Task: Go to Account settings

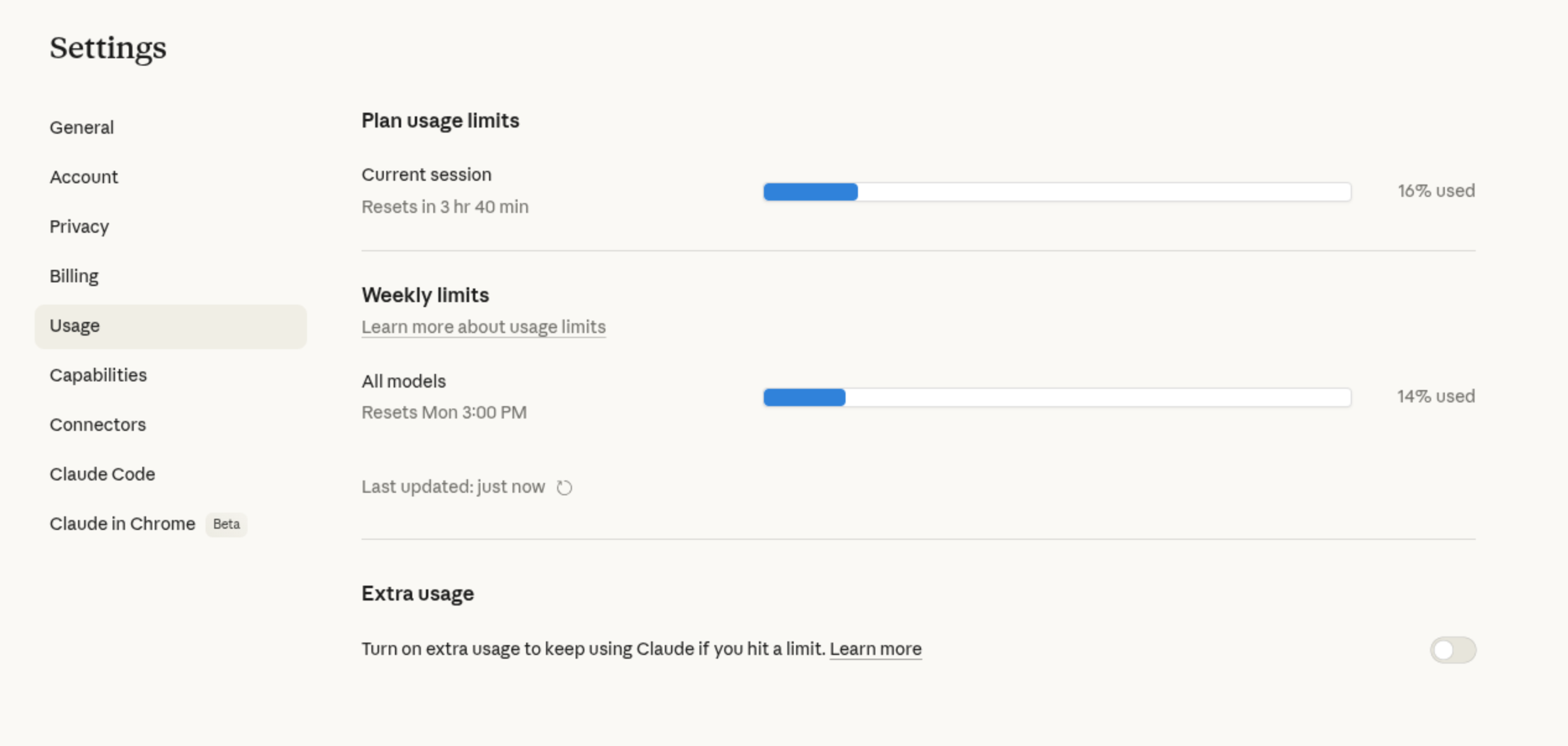Action: (84, 177)
